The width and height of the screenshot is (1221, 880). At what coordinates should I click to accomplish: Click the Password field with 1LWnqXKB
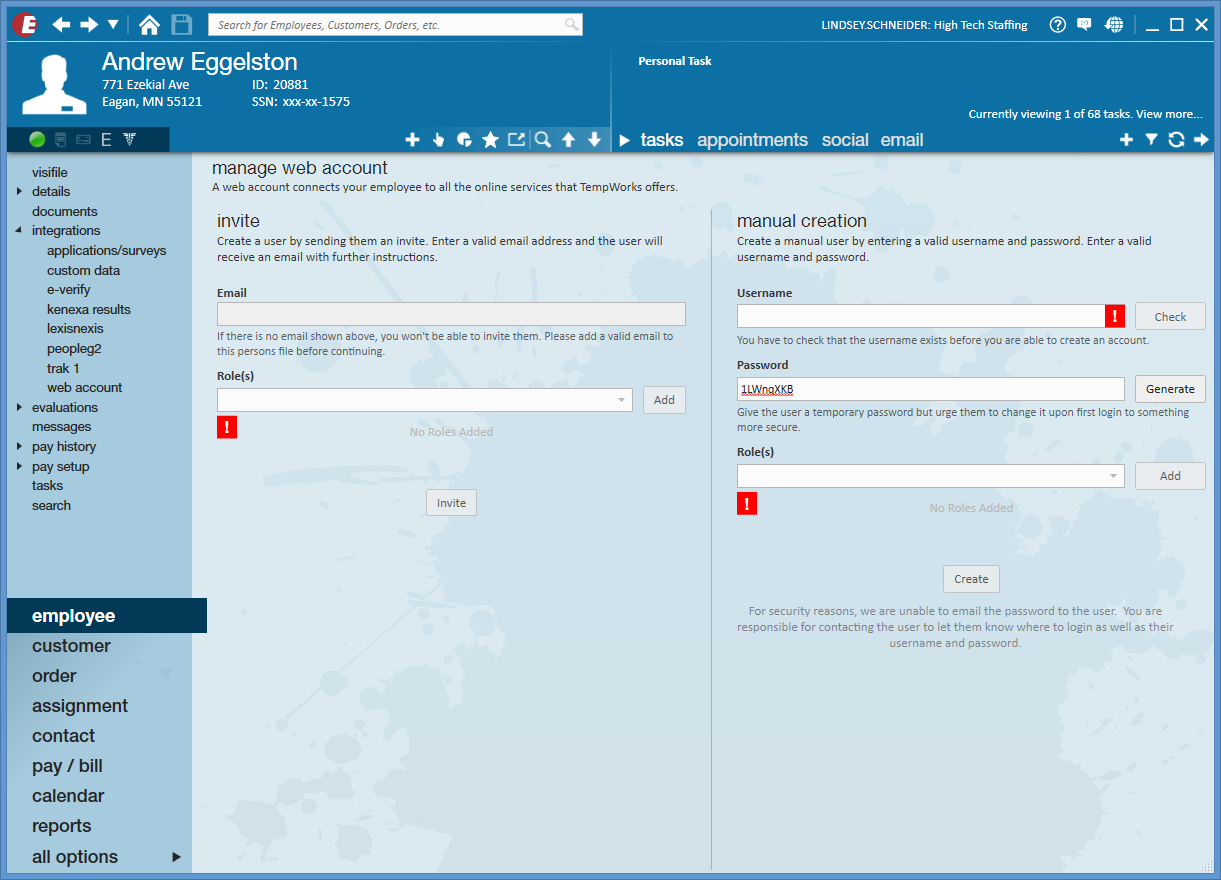click(931, 389)
